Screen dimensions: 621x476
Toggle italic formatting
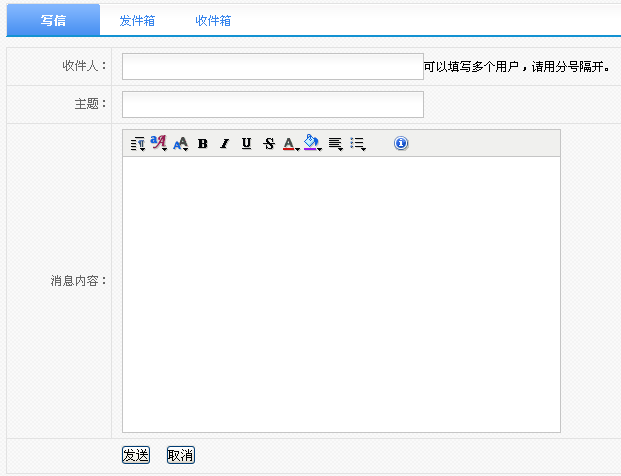[x=224, y=144]
